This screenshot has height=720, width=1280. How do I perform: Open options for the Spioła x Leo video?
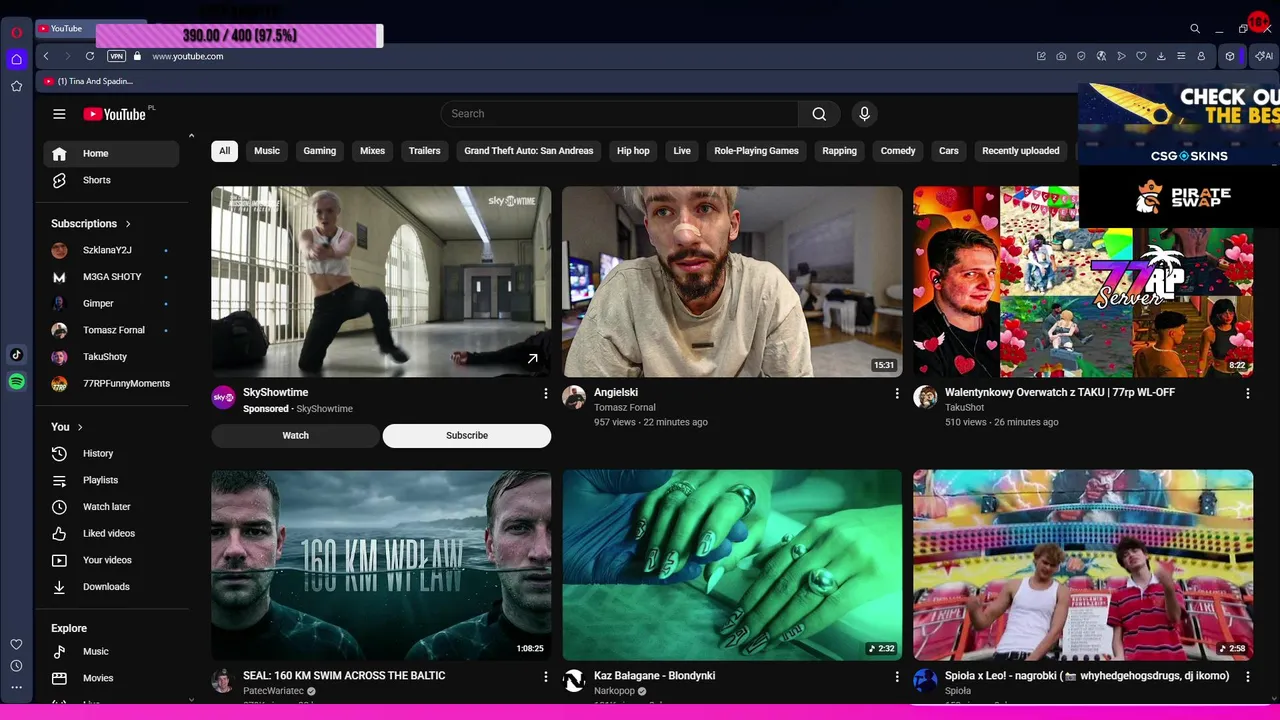pyautogui.click(x=1247, y=676)
